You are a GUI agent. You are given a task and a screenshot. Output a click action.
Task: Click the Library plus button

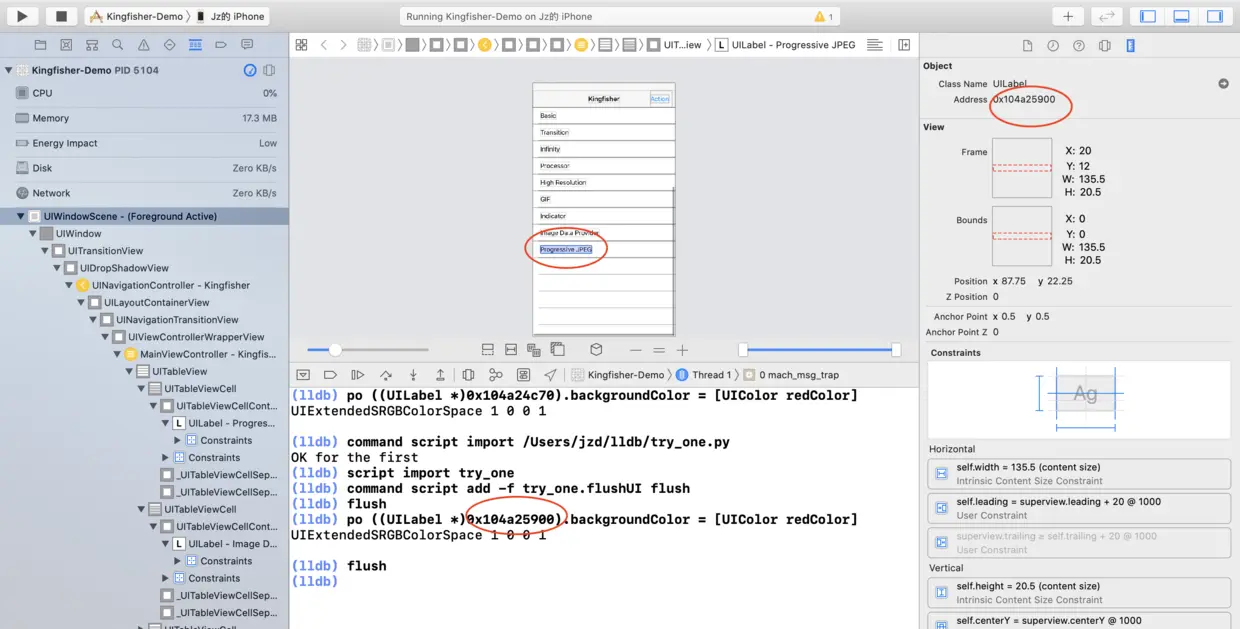[x=1068, y=16]
